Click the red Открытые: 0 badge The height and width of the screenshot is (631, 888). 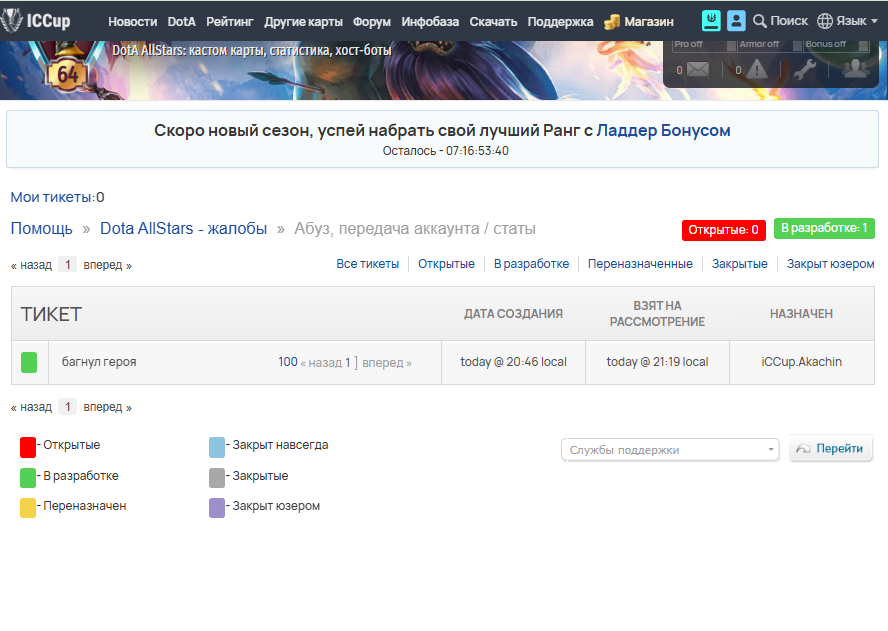723,230
